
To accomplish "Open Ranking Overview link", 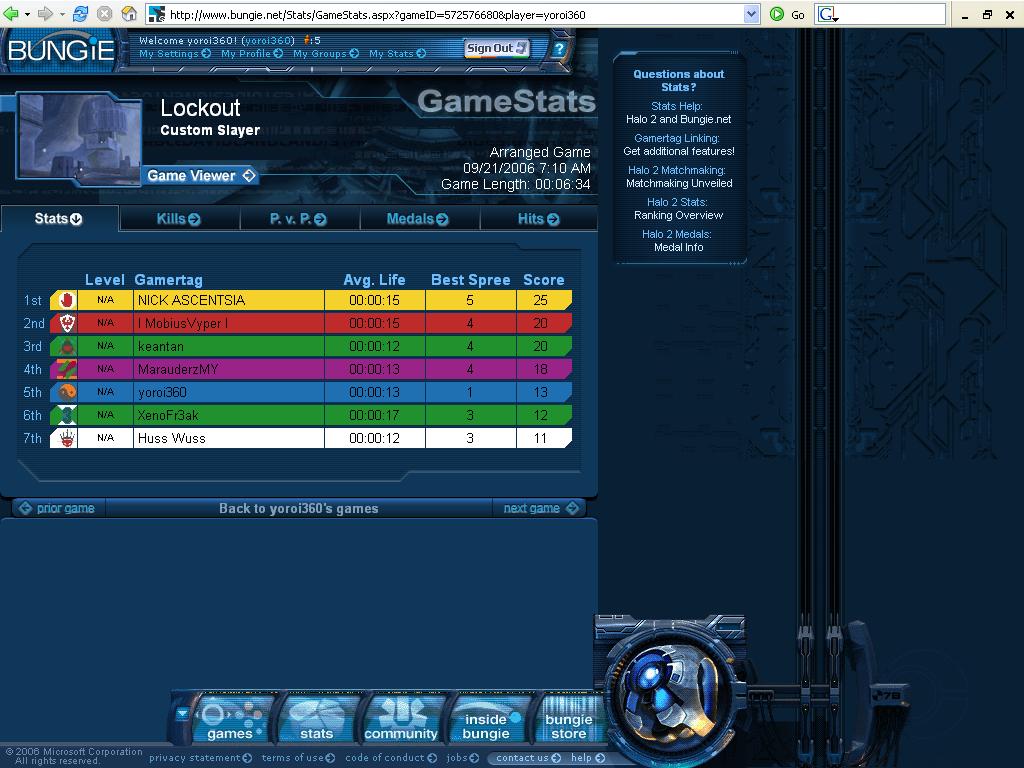I will (x=679, y=216).
